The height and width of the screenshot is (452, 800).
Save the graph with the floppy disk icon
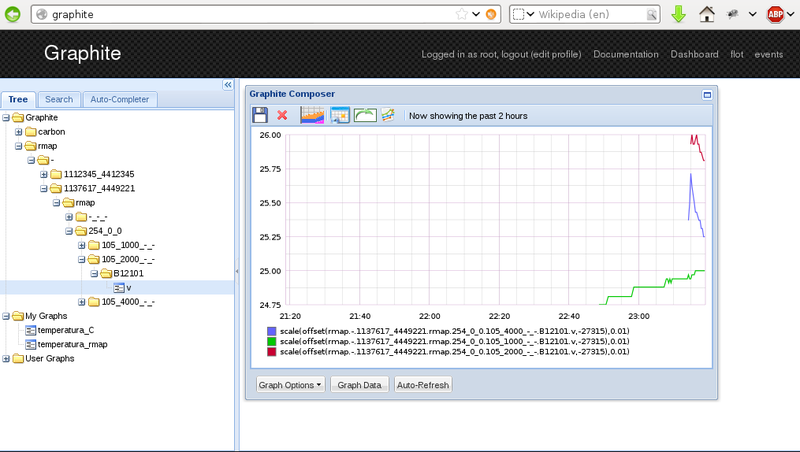pos(260,115)
